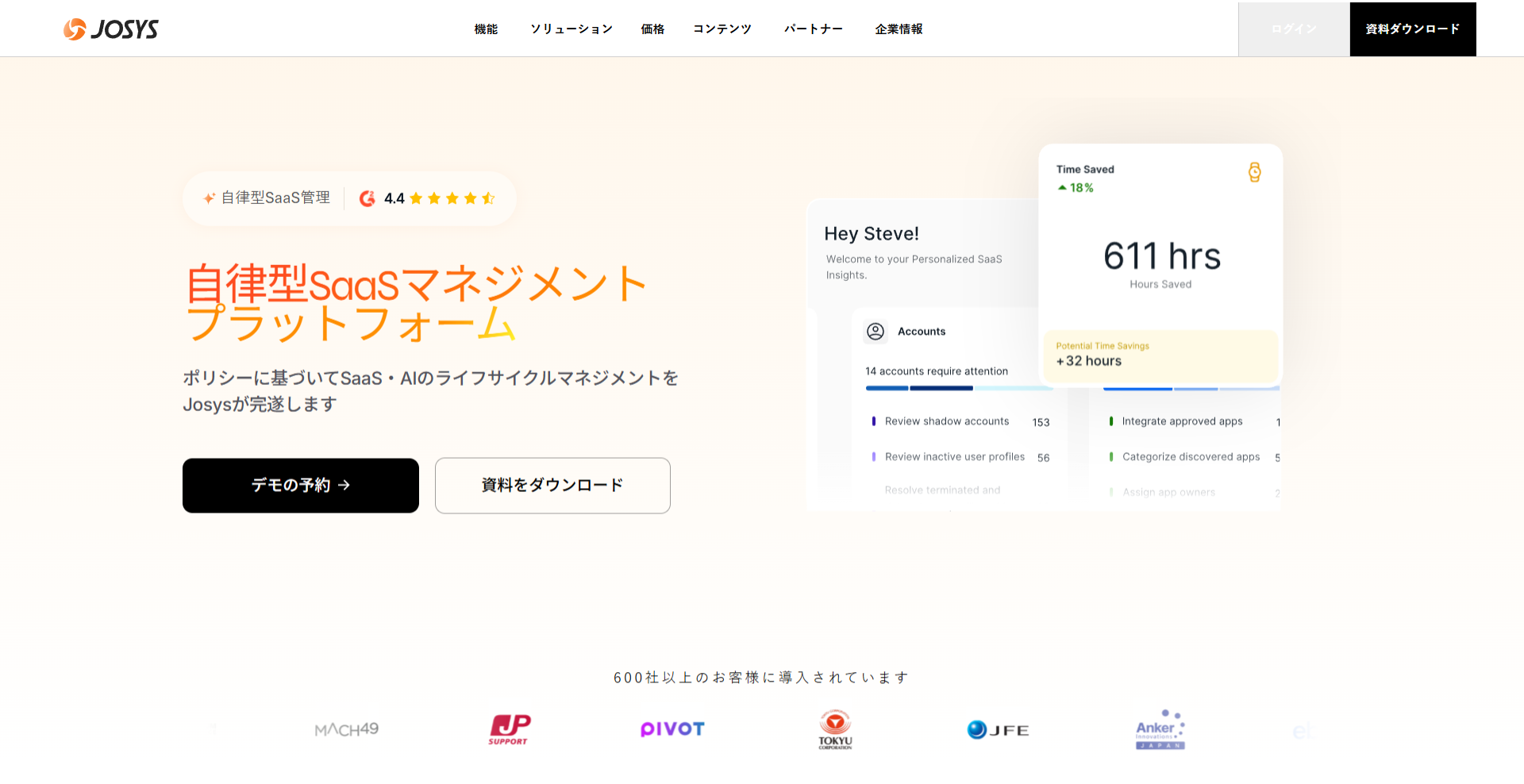Click the Review inactive user profiles row
This screenshot has width=1524, height=784.
click(x=960, y=457)
